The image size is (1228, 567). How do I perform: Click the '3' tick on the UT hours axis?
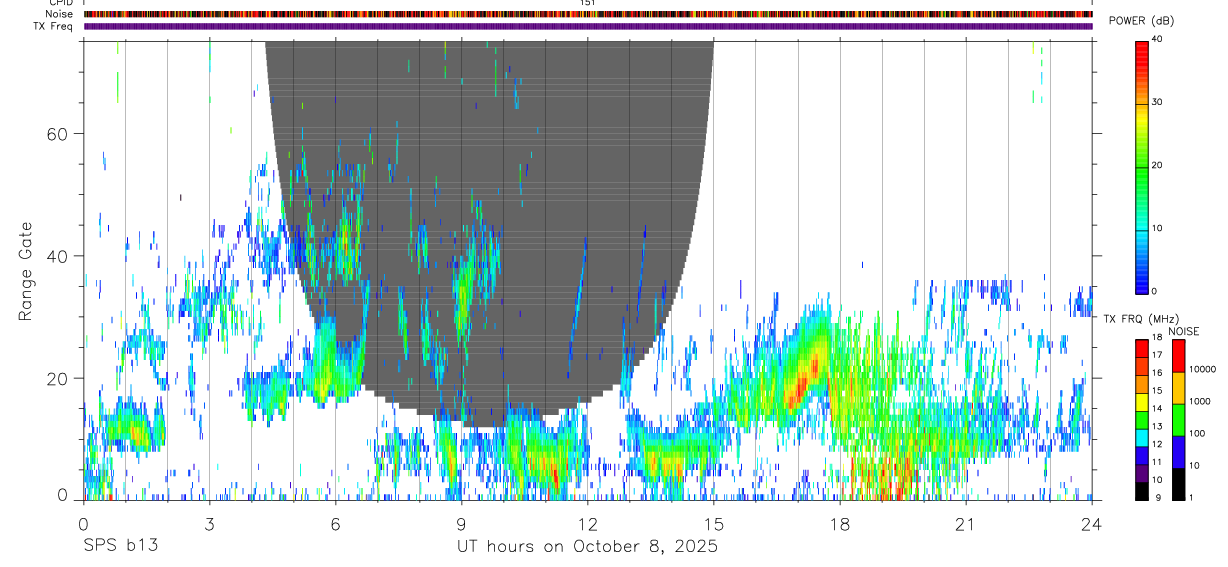point(209,524)
